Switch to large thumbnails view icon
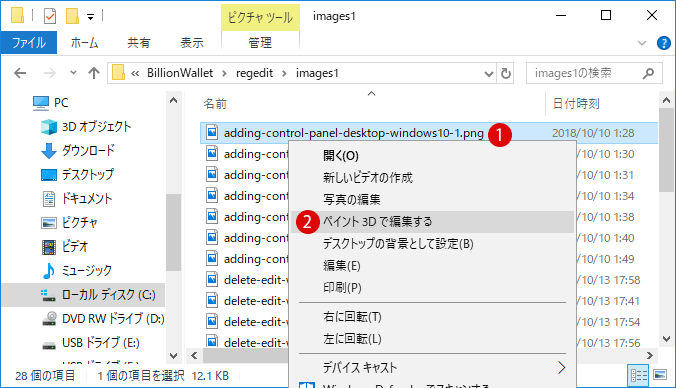The image size is (676, 388). [x=660, y=375]
